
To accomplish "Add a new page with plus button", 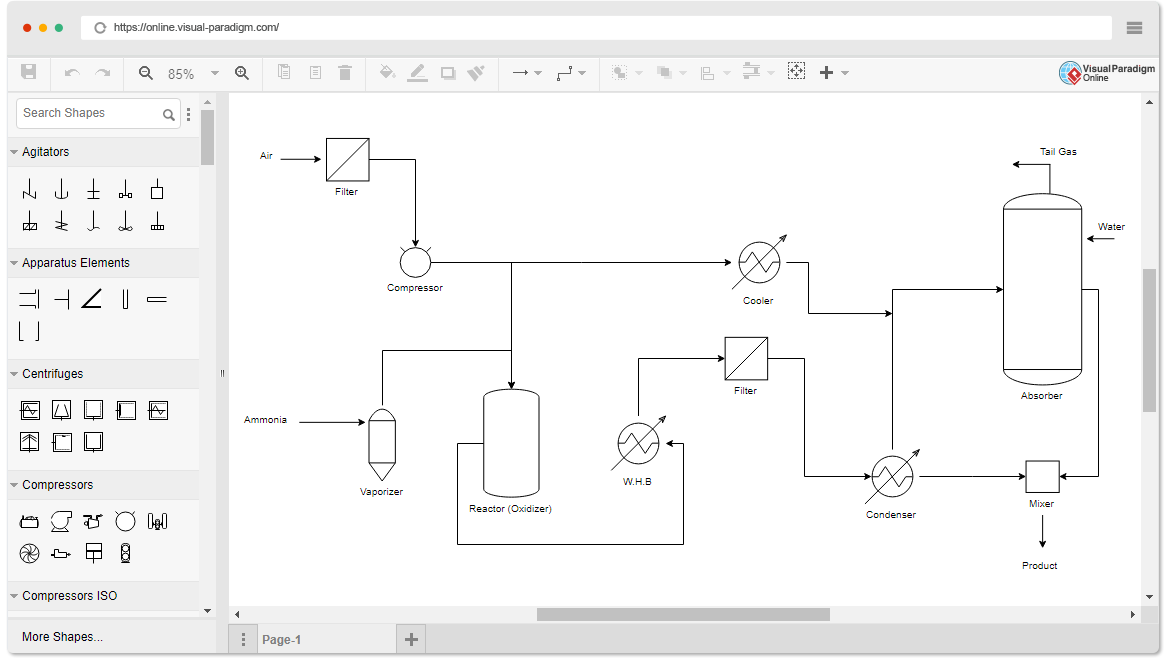I will point(411,640).
